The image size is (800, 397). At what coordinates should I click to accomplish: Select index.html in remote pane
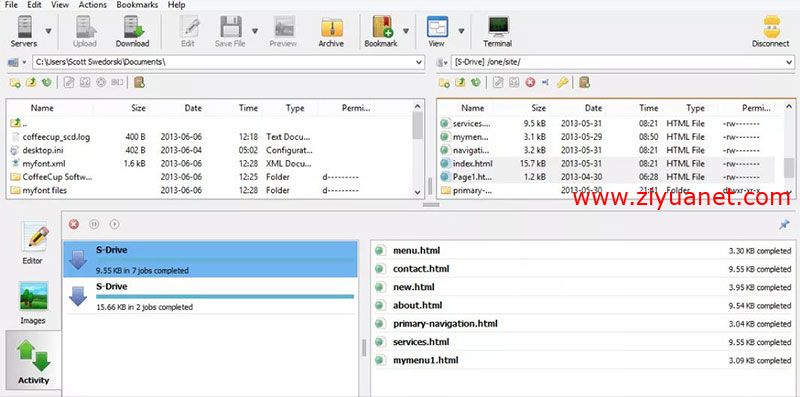click(x=606, y=163)
